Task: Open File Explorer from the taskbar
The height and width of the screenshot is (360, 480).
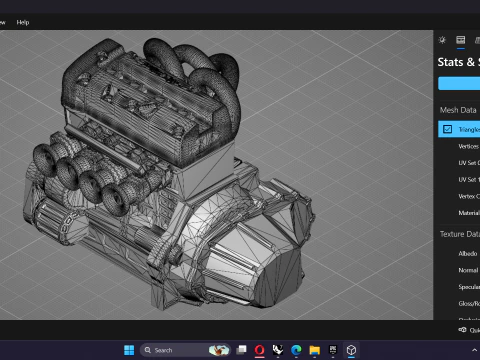Action: (x=314, y=350)
